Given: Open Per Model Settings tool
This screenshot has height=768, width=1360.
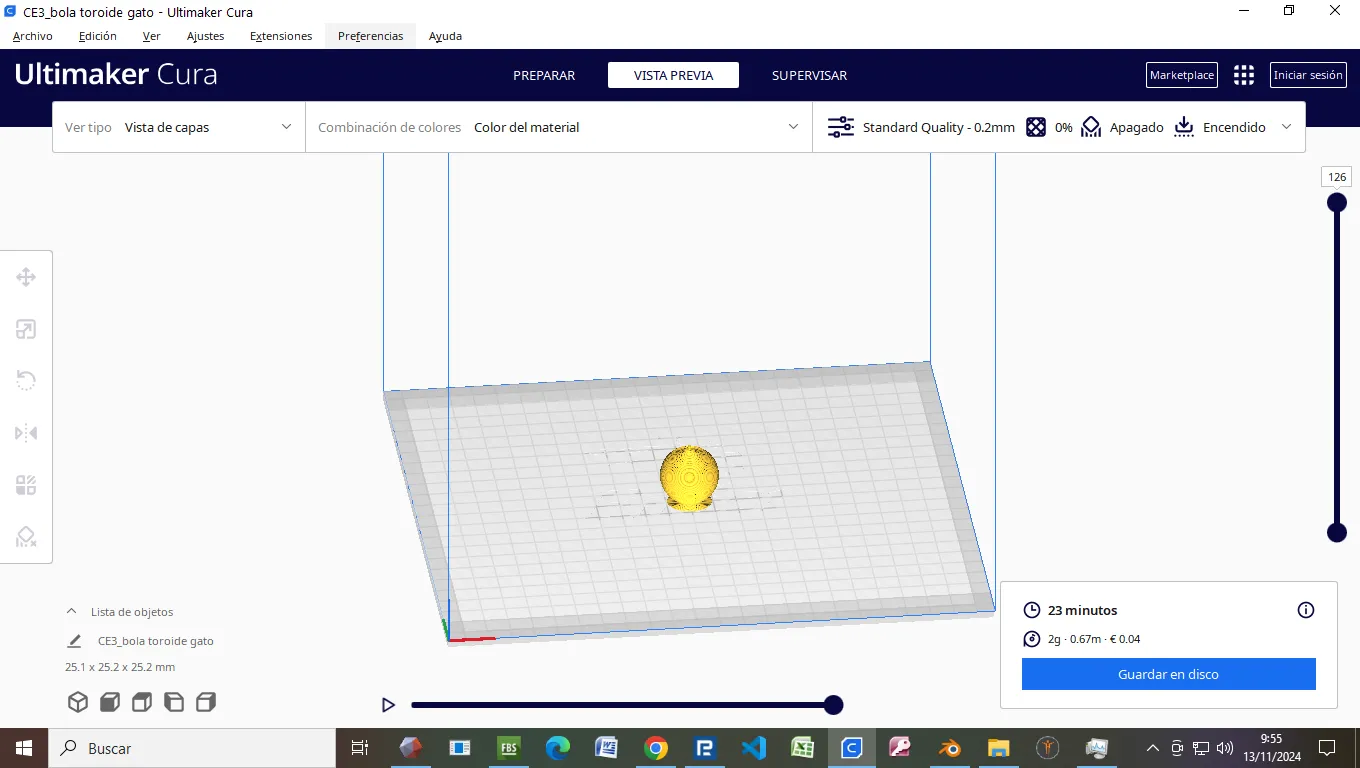Looking at the screenshot, I should (x=26, y=485).
